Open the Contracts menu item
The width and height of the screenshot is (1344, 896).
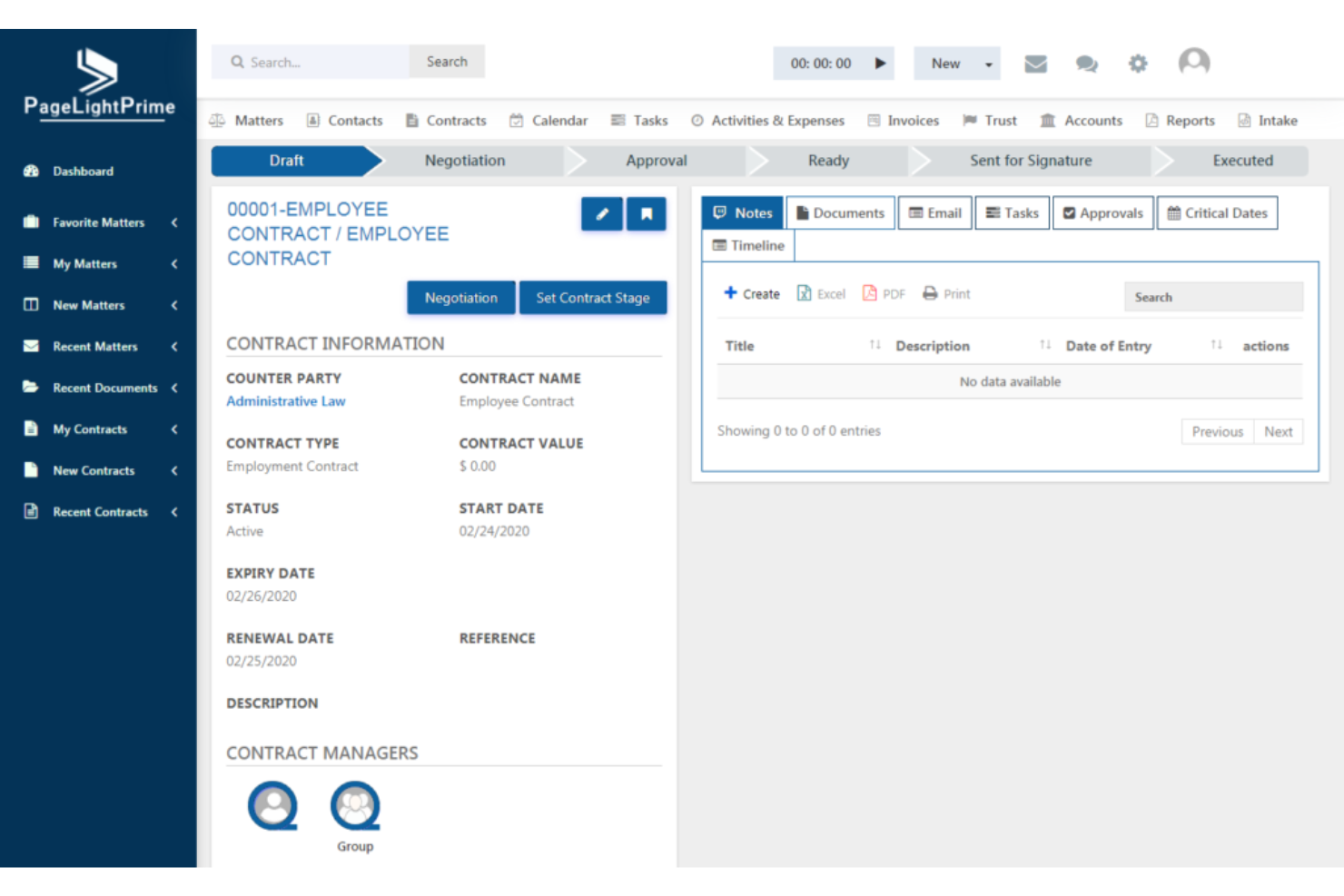(446, 121)
